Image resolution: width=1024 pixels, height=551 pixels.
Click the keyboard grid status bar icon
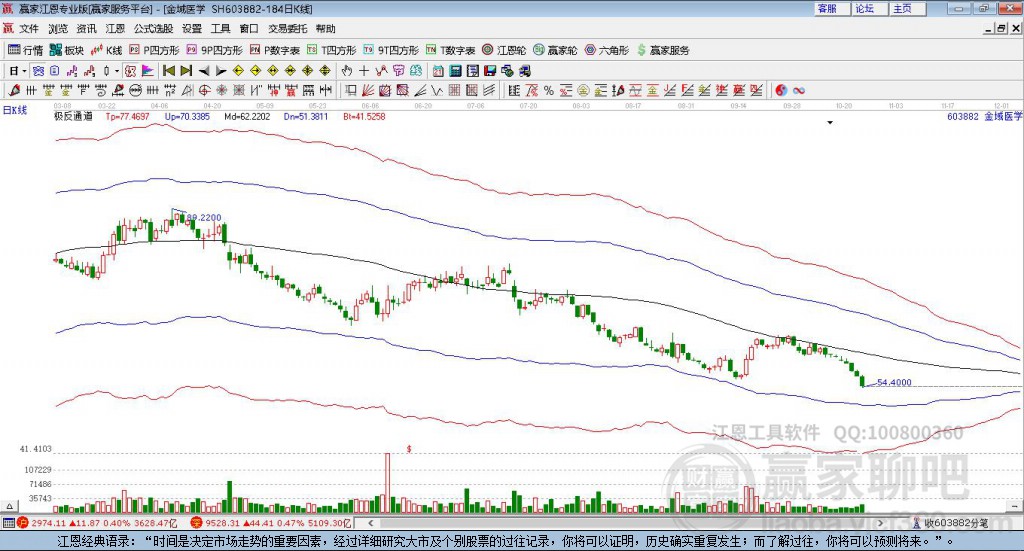[8, 522]
